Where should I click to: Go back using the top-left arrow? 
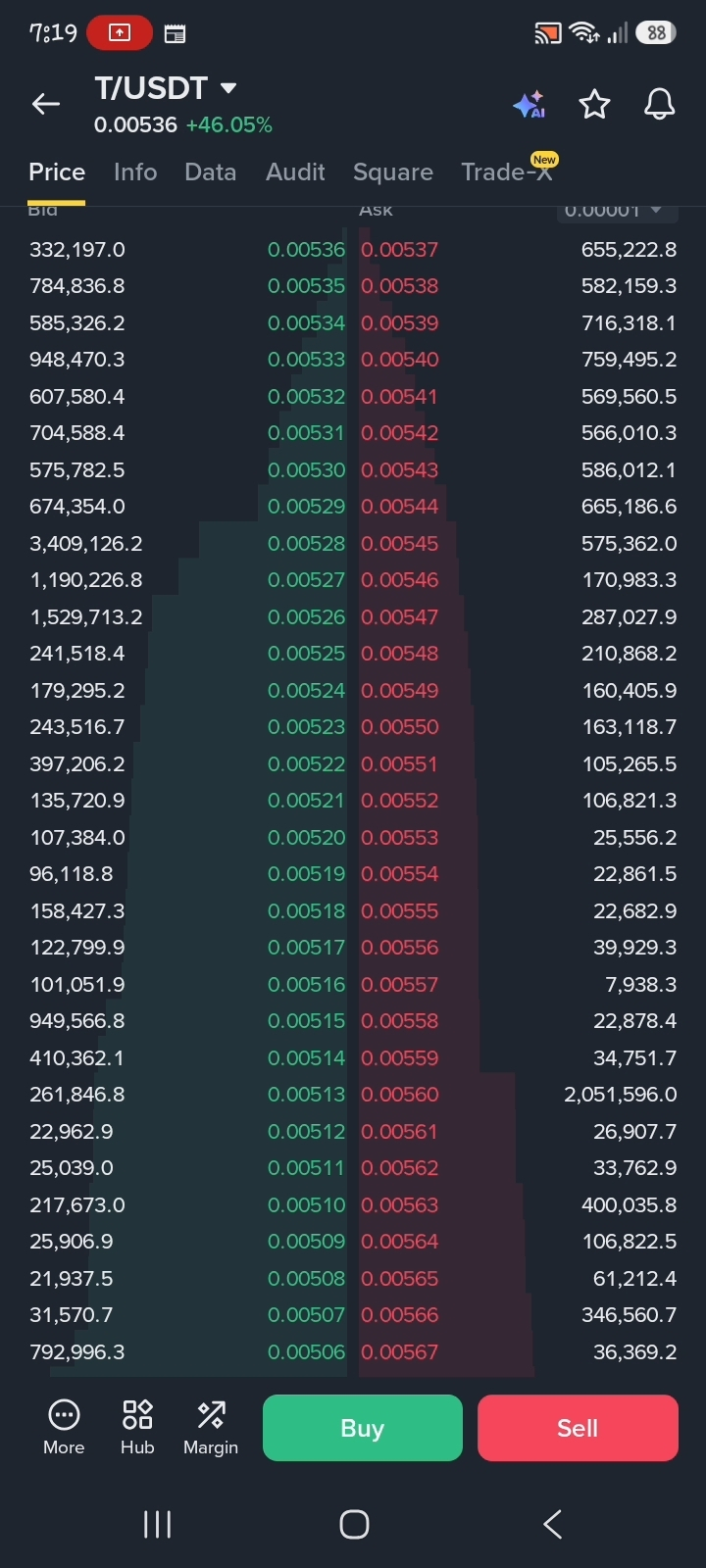(x=46, y=104)
